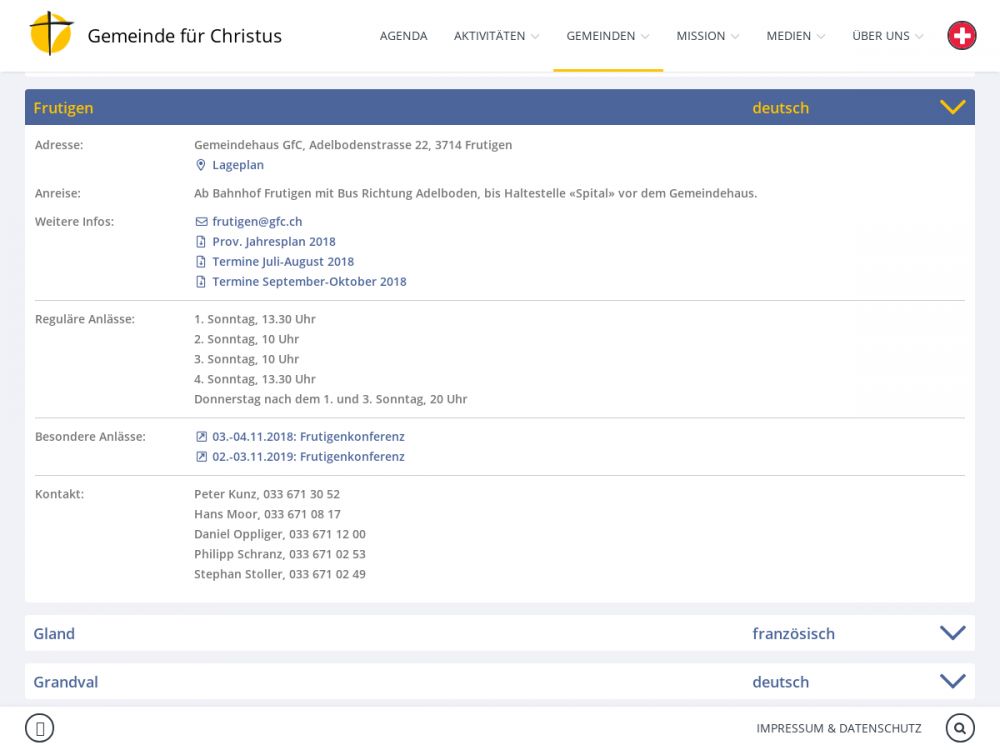Expand the Gland section
Screen dimensions: 1000x750
click(x=952, y=633)
